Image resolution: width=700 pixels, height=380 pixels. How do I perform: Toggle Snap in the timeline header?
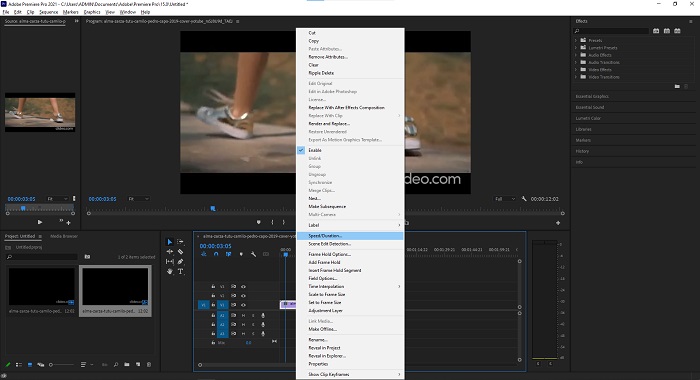point(216,255)
